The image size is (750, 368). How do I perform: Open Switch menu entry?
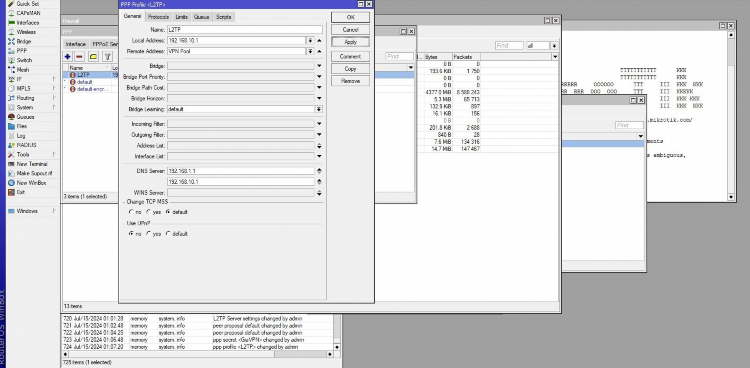24,60
